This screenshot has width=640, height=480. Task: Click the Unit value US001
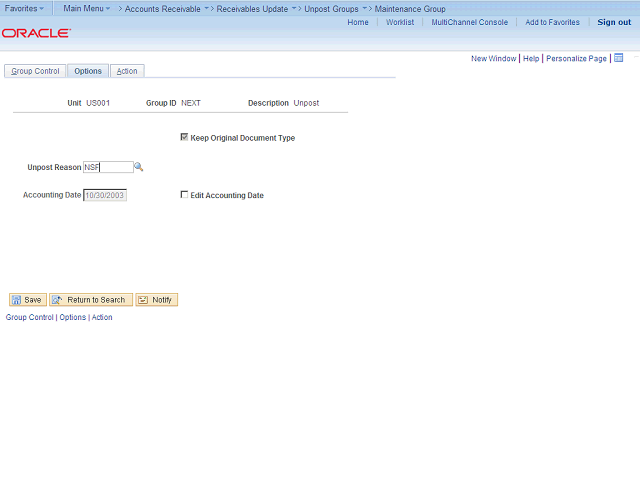(98, 103)
